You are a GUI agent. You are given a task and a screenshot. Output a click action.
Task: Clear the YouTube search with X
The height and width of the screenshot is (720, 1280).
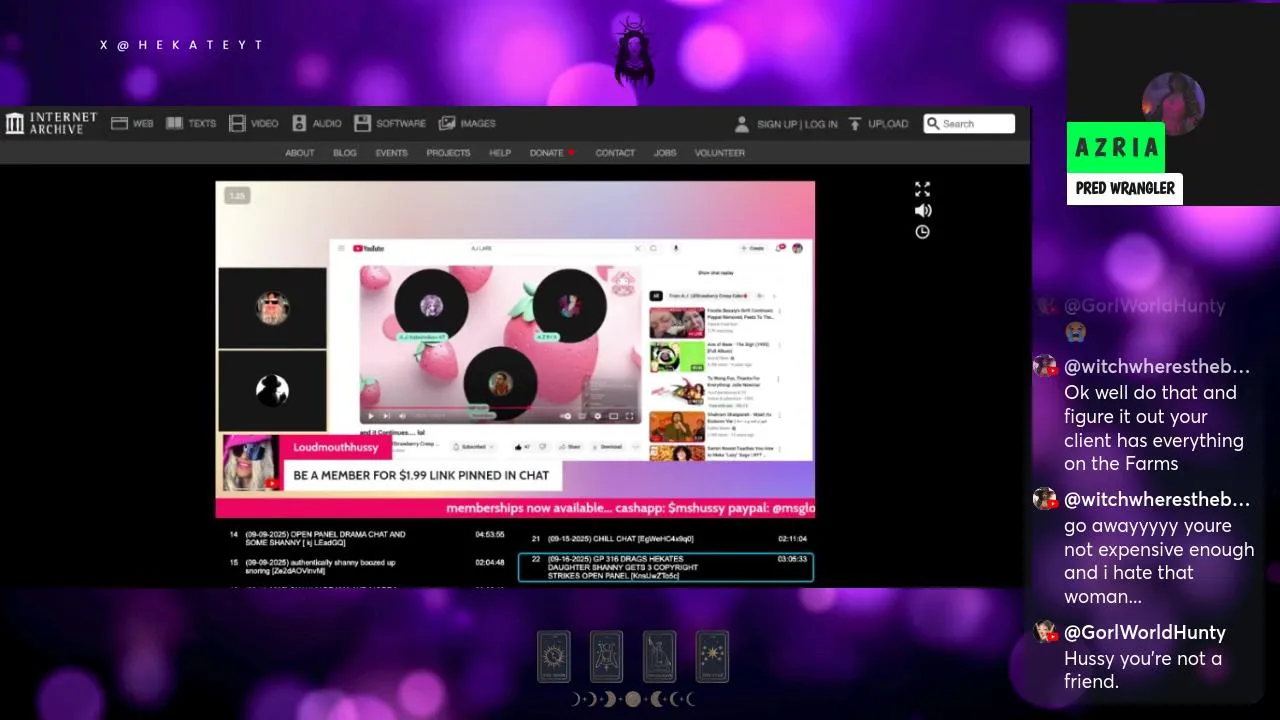(637, 248)
